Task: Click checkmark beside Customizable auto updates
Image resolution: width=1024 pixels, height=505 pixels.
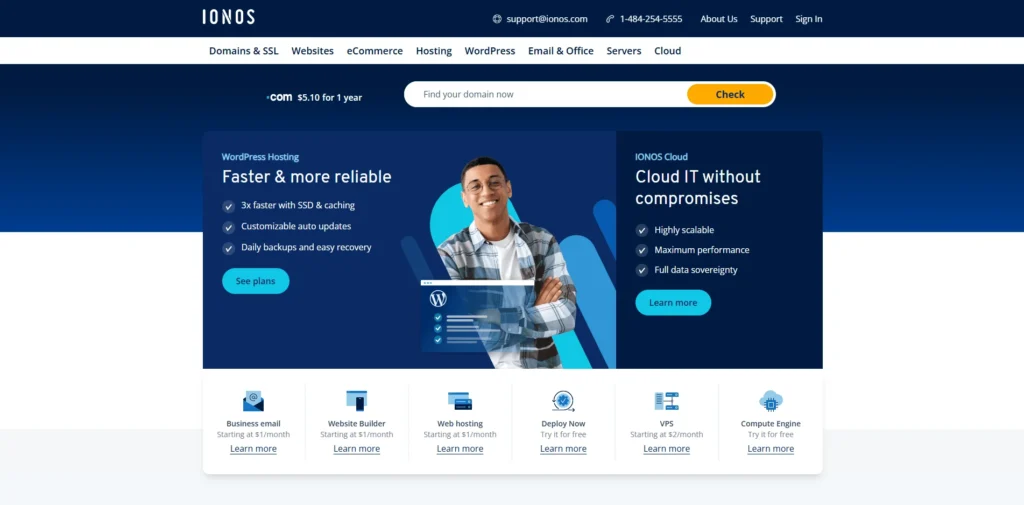Action: pyautogui.click(x=229, y=227)
